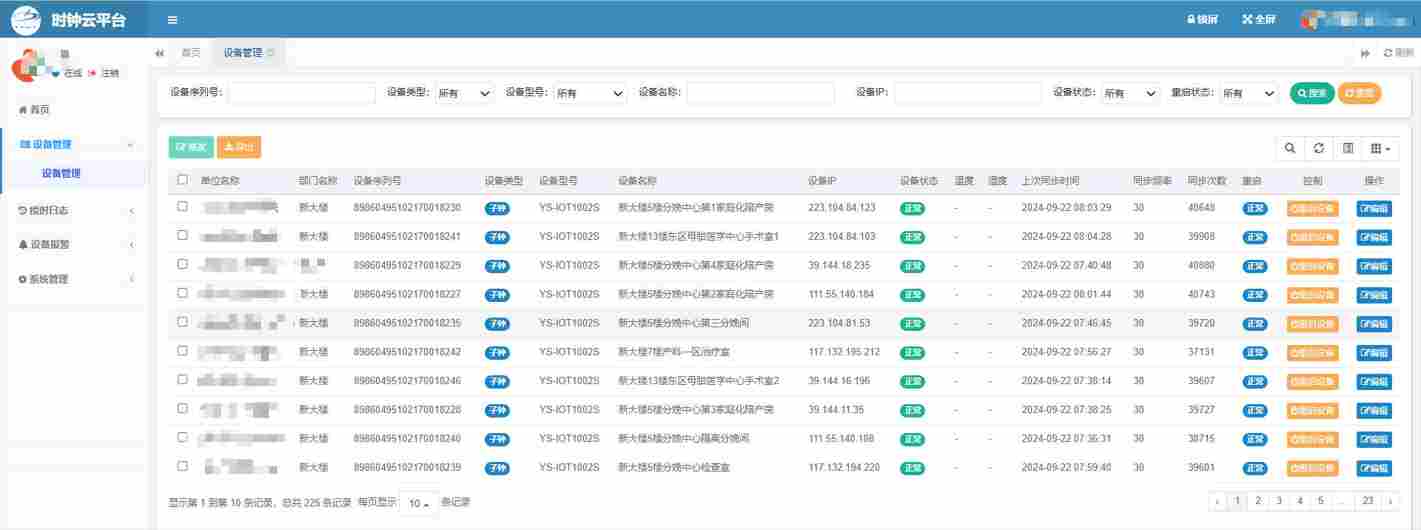Viewport: 1421px width, 530px height.
Task: Select the row checkbox for device 18239
Action: pyautogui.click(x=182, y=467)
